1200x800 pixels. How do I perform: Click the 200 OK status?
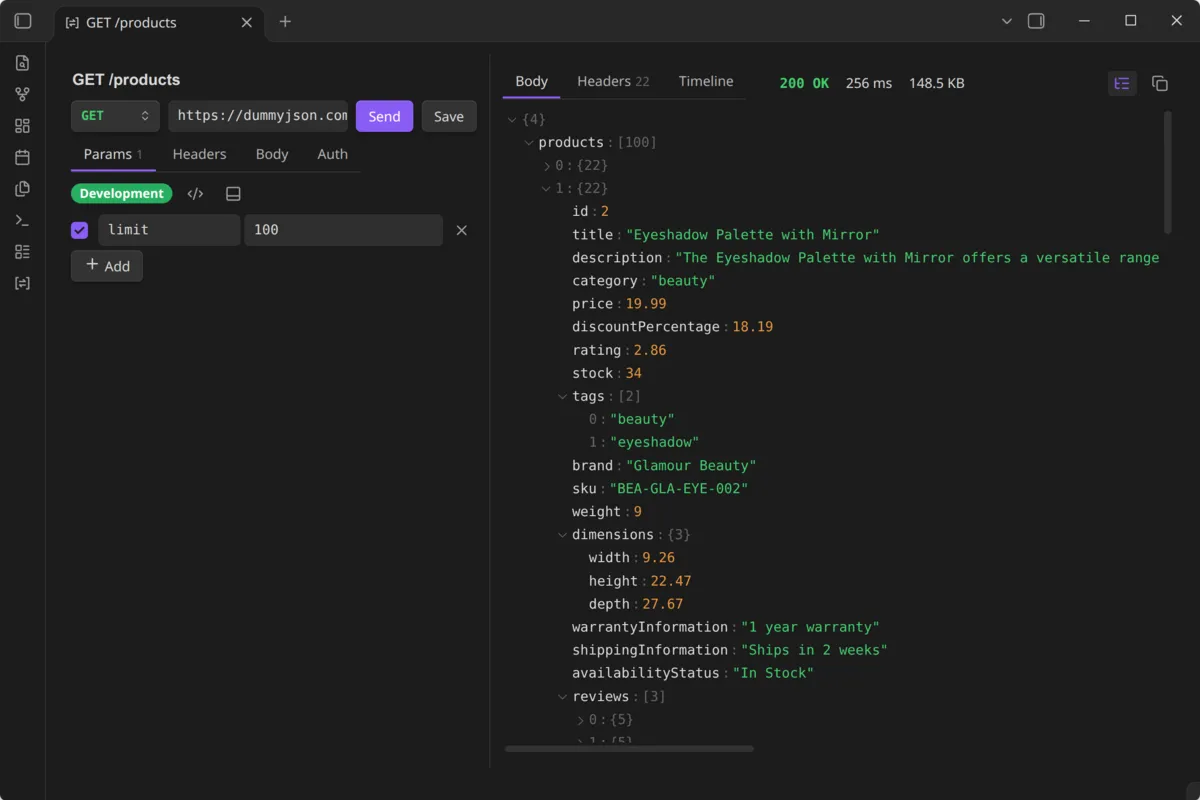tap(804, 84)
